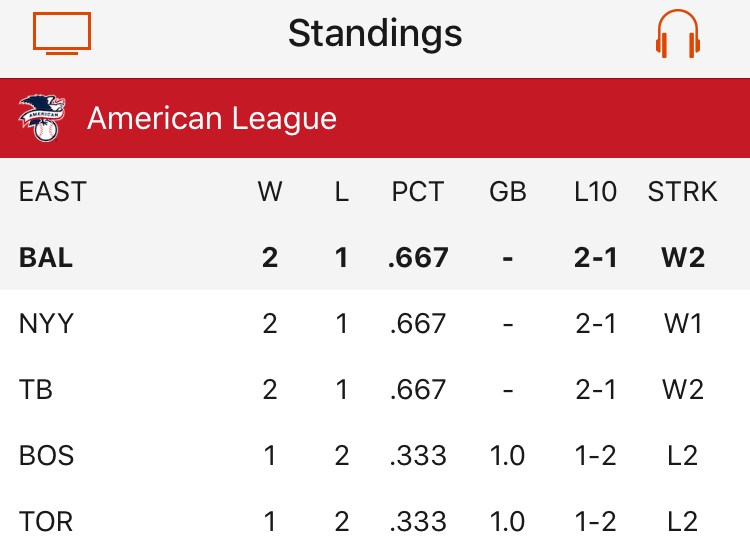Tap the American League logo

click(39, 118)
